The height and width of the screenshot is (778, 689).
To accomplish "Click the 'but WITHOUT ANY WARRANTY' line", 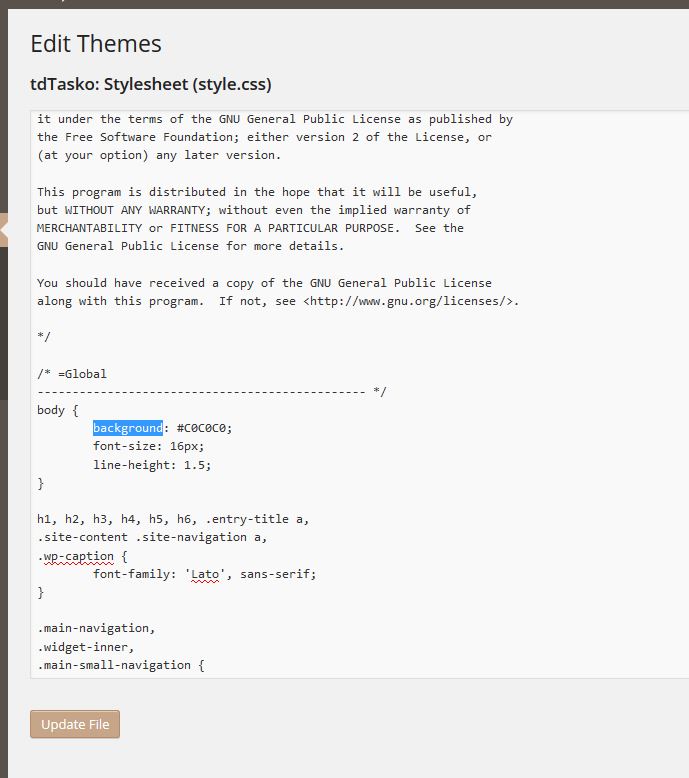I will [254, 210].
